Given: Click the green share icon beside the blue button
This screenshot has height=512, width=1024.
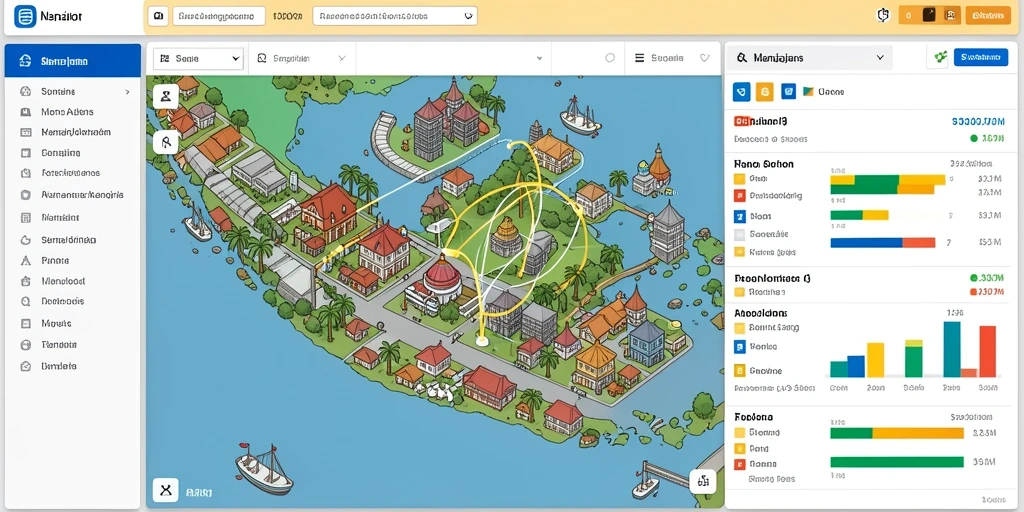Looking at the screenshot, I should [x=940, y=57].
